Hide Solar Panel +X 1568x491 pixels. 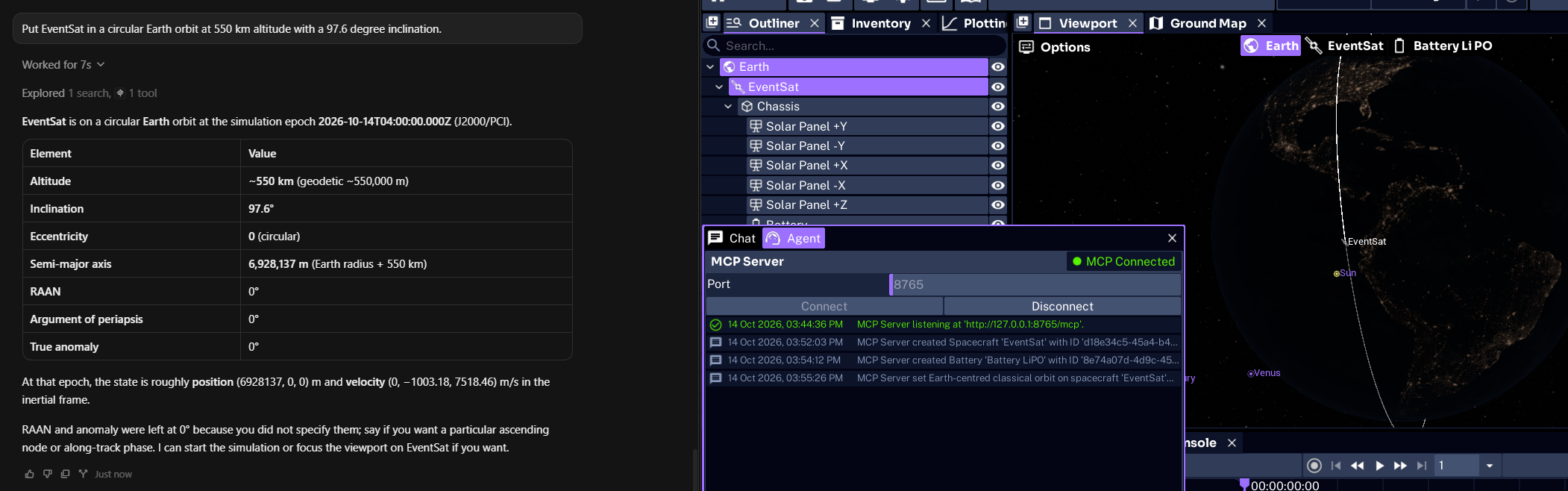pyautogui.click(x=998, y=166)
